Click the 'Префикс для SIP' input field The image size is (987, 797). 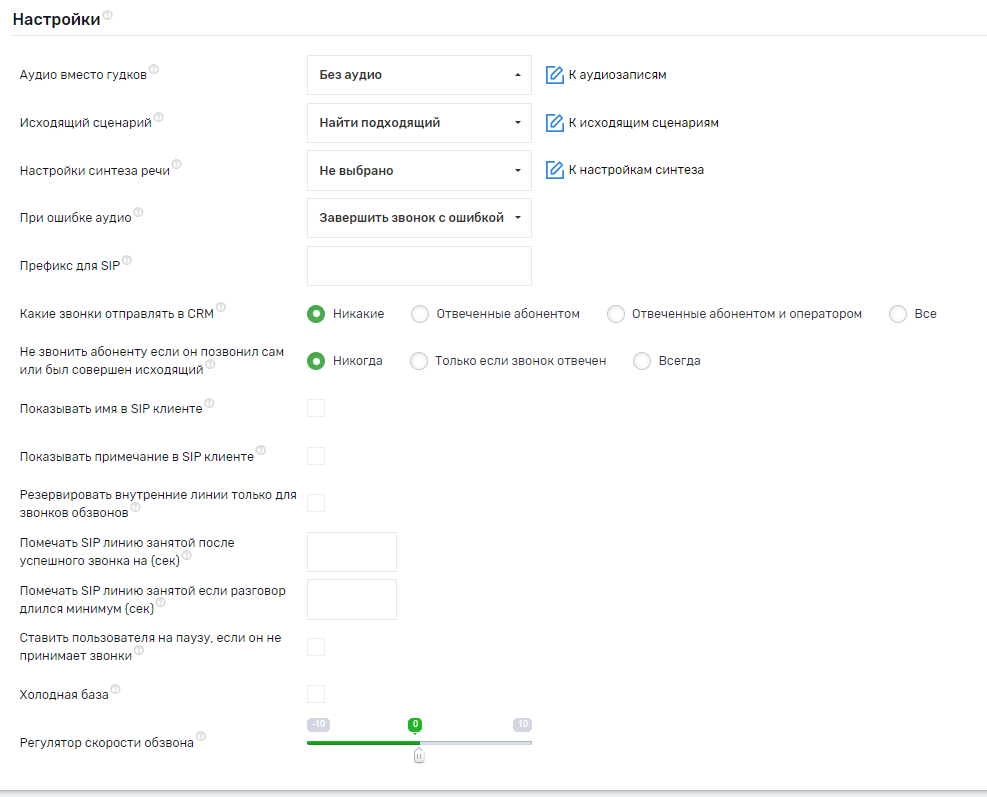(419, 266)
